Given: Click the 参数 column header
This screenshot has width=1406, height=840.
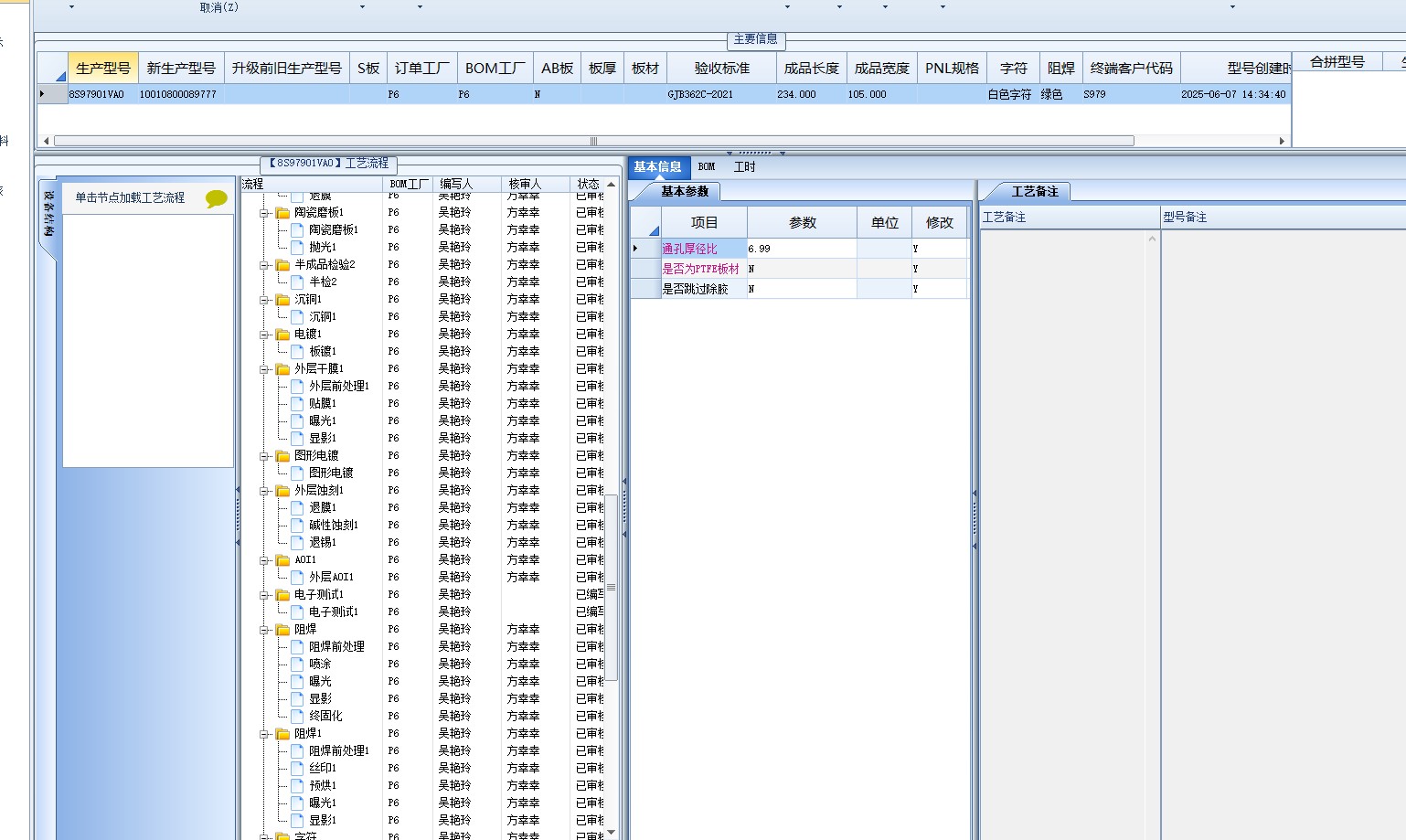Looking at the screenshot, I should click(803, 223).
